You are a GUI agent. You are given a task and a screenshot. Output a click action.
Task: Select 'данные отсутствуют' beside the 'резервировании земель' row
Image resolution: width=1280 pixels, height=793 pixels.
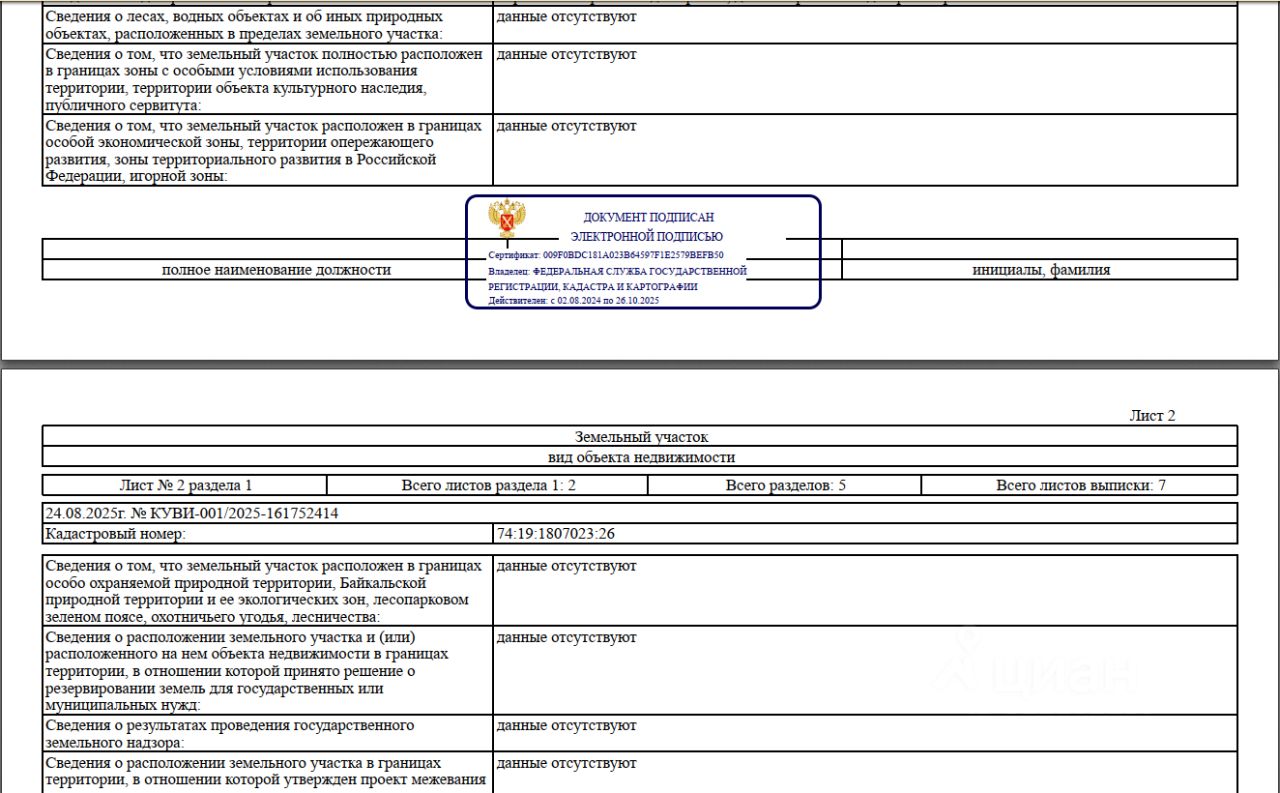pyautogui.click(x=566, y=638)
